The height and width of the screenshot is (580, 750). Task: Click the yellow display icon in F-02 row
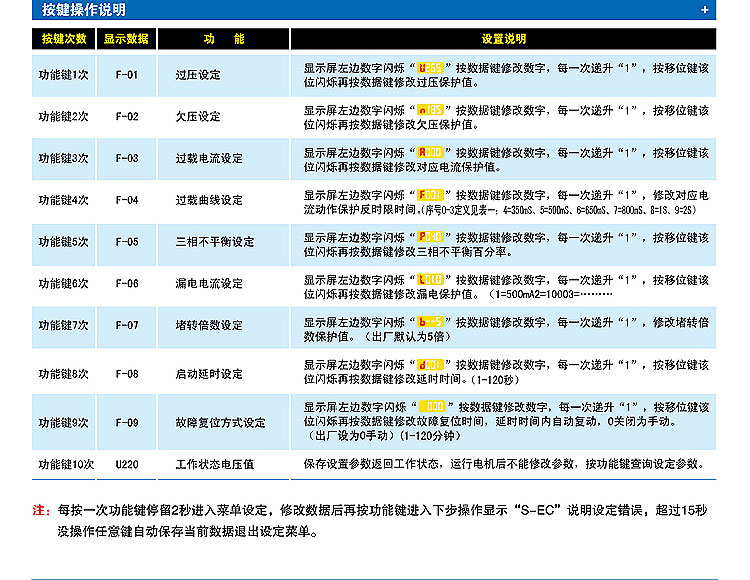click(430, 110)
